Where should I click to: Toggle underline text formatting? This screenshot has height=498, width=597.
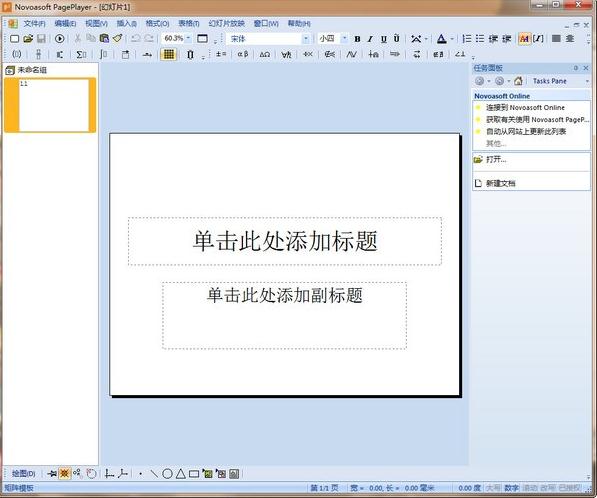point(383,39)
